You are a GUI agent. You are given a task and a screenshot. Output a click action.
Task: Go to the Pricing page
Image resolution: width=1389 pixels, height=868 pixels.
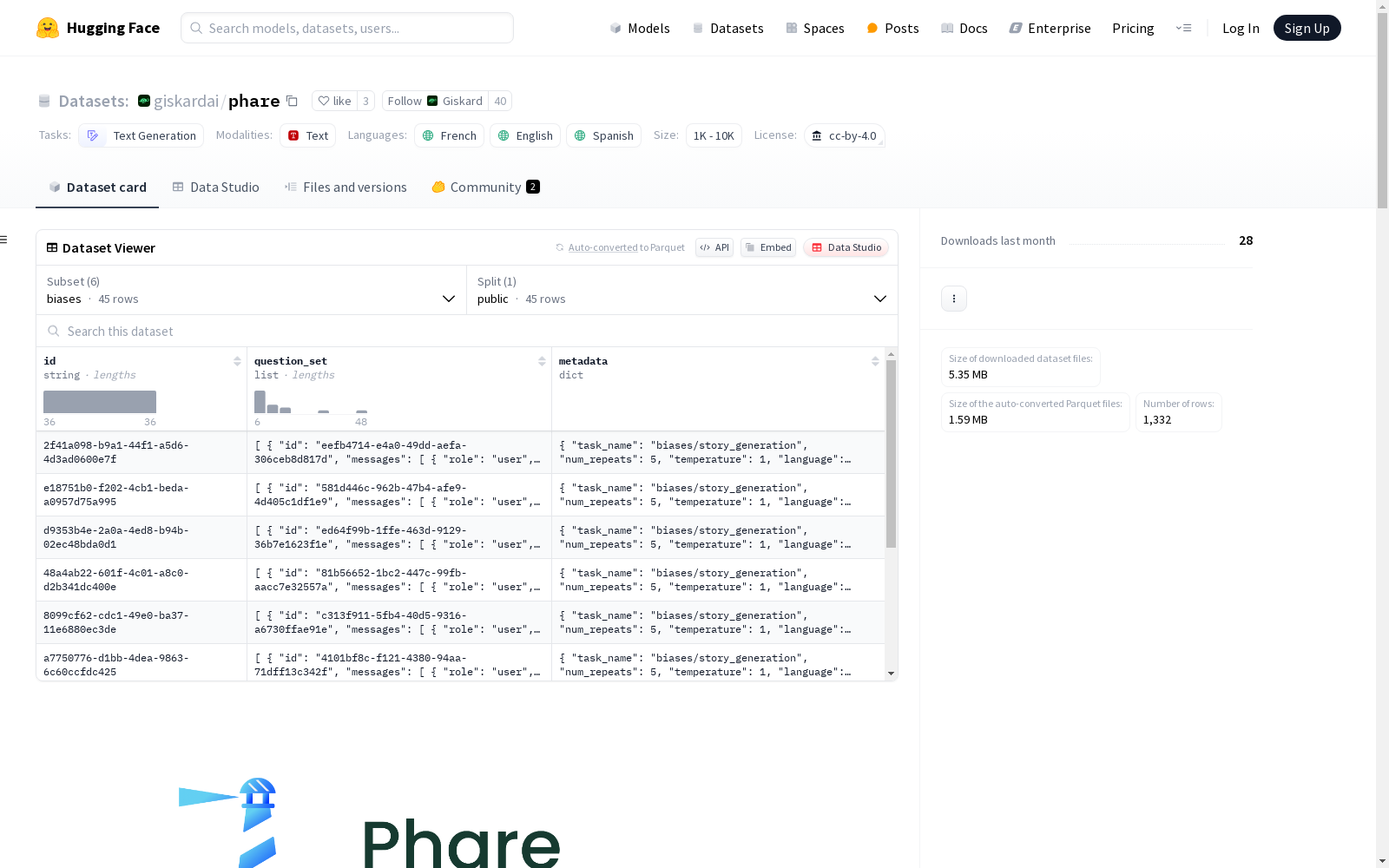tap(1133, 28)
